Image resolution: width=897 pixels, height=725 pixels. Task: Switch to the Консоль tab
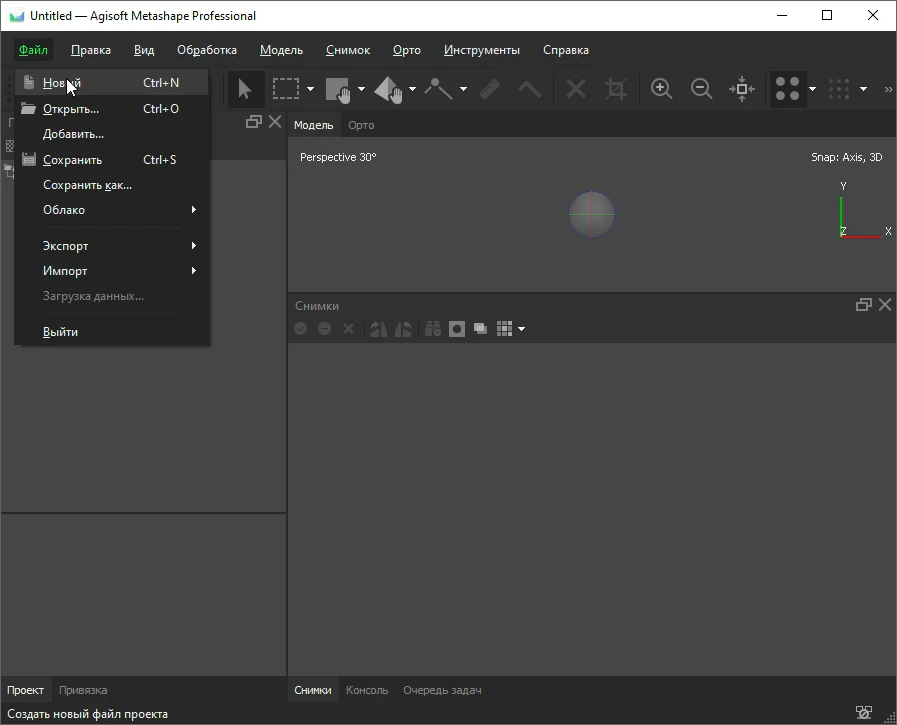point(367,690)
